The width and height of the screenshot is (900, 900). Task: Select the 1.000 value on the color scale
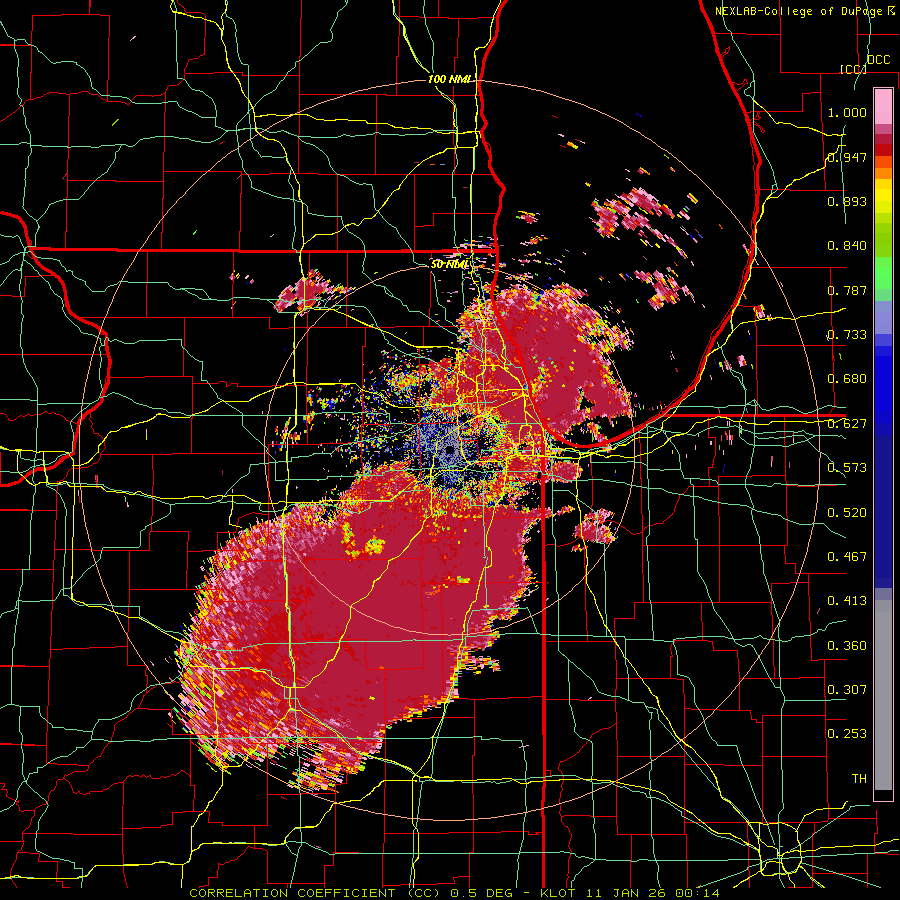point(847,112)
